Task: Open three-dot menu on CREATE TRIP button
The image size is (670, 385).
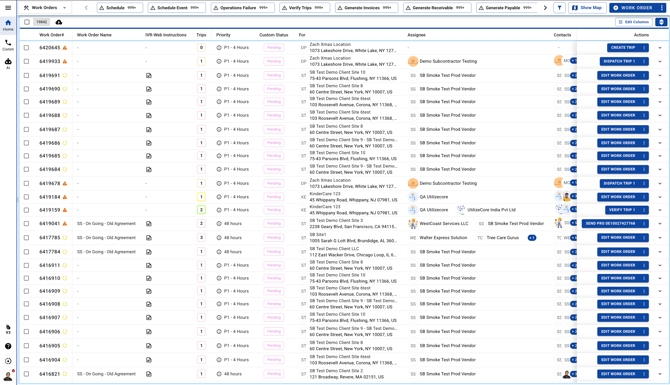Action: click(x=644, y=48)
